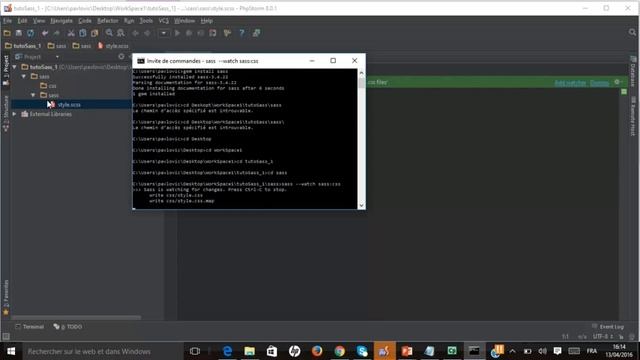Open Chrome from the taskbar
The height and width of the screenshot is (360, 640).
click(339, 351)
